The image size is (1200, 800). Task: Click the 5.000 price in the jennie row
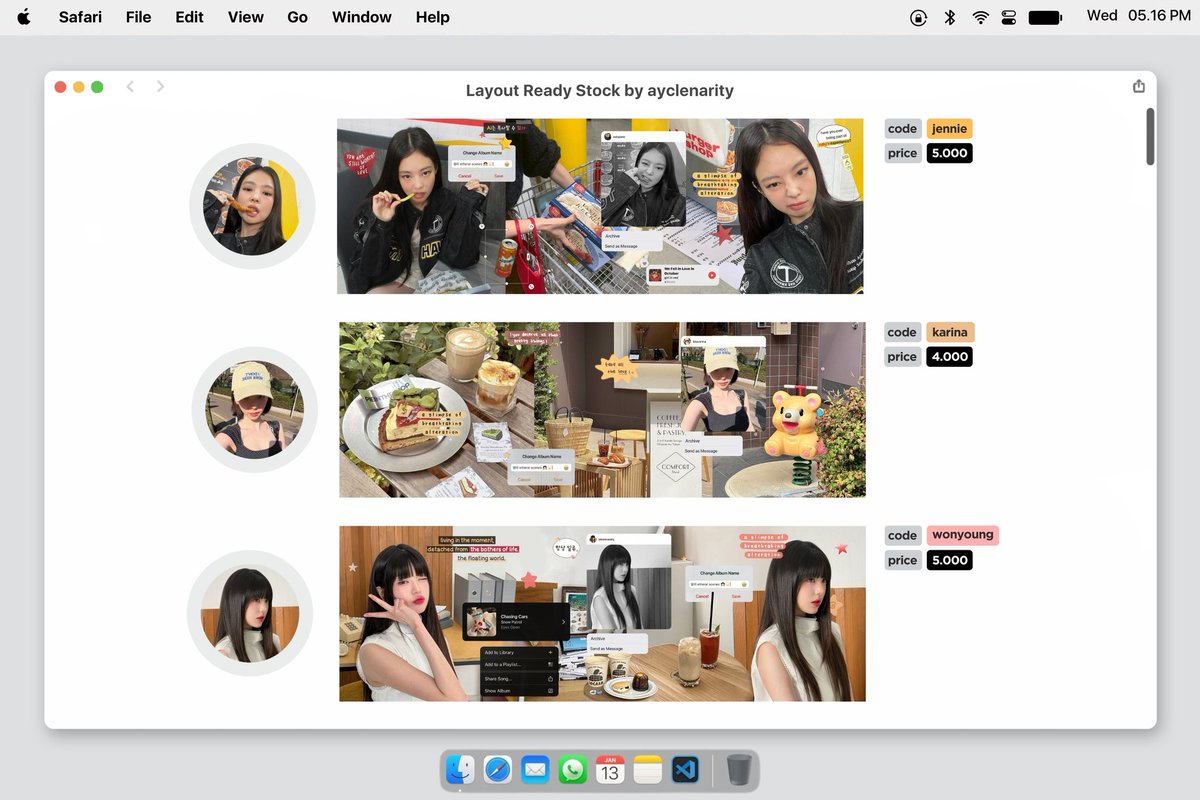949,153
